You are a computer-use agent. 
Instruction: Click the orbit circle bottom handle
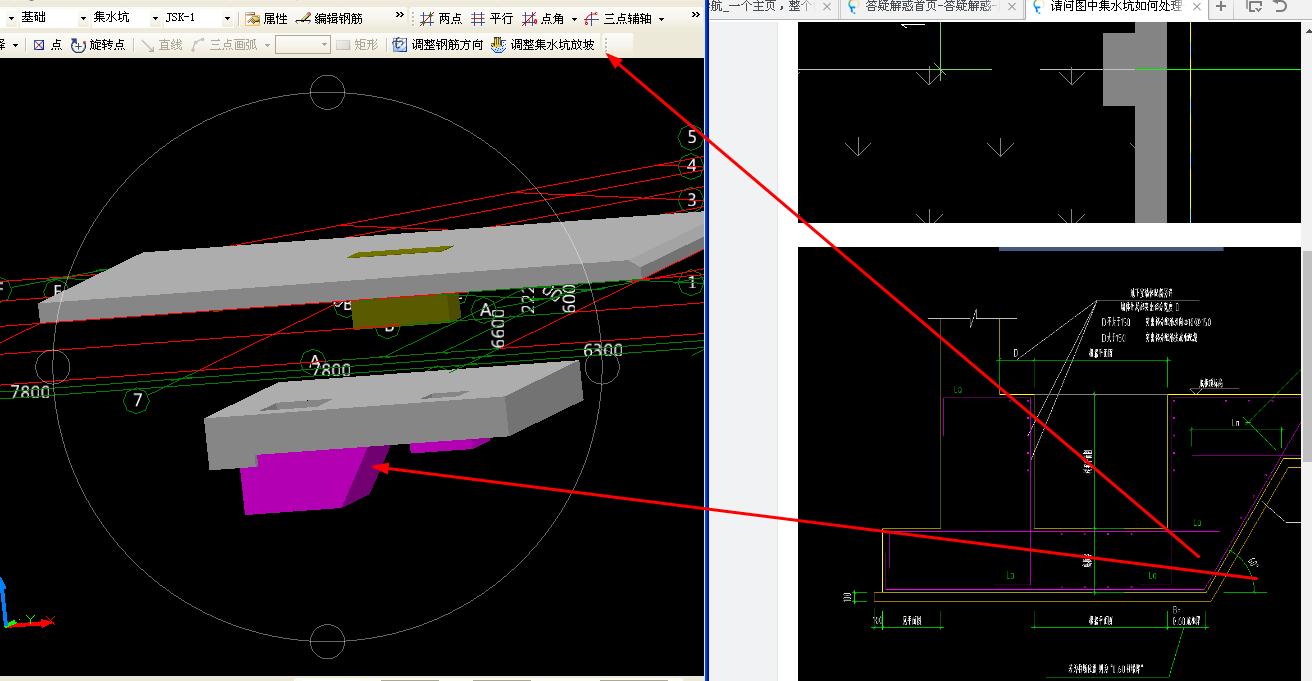pos(327,642)
